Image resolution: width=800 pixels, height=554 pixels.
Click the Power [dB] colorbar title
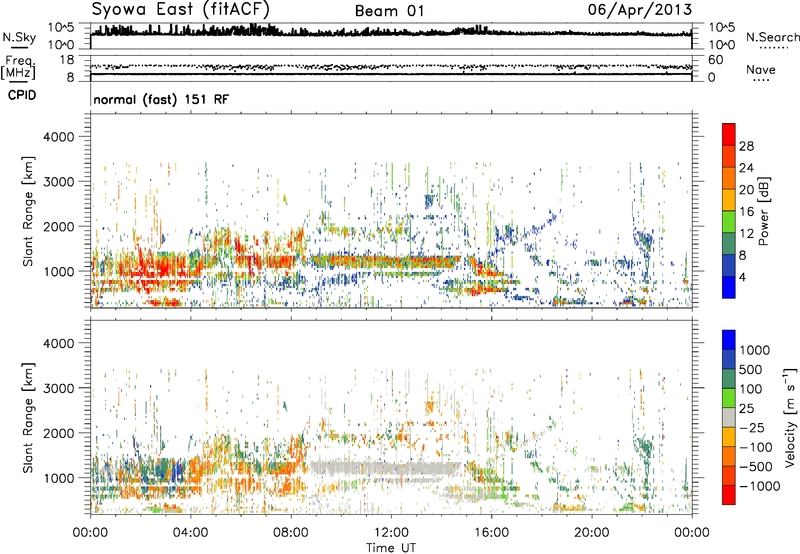coord(764,211)
